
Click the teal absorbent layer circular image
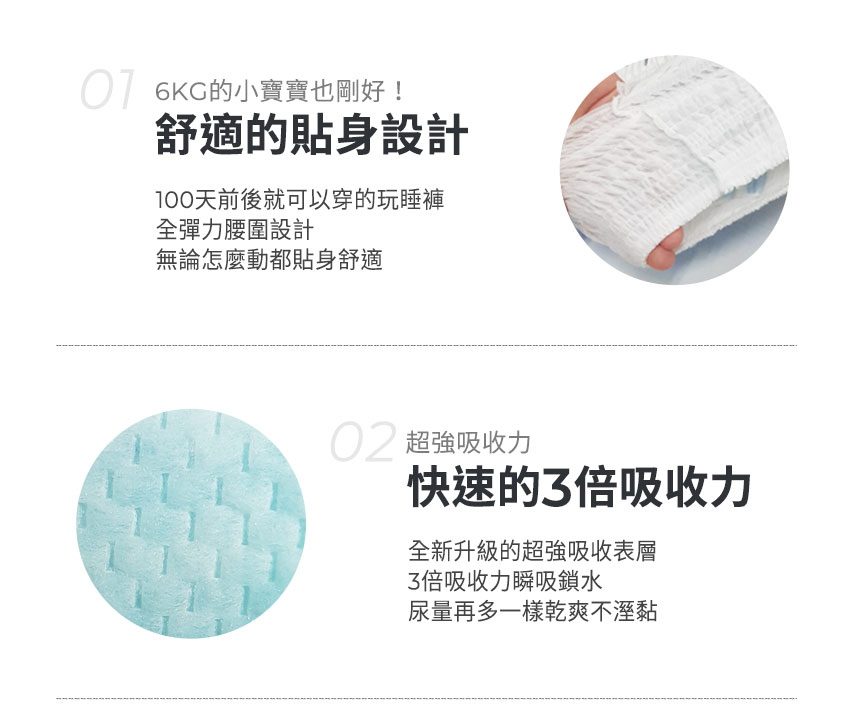click(191, 523)
